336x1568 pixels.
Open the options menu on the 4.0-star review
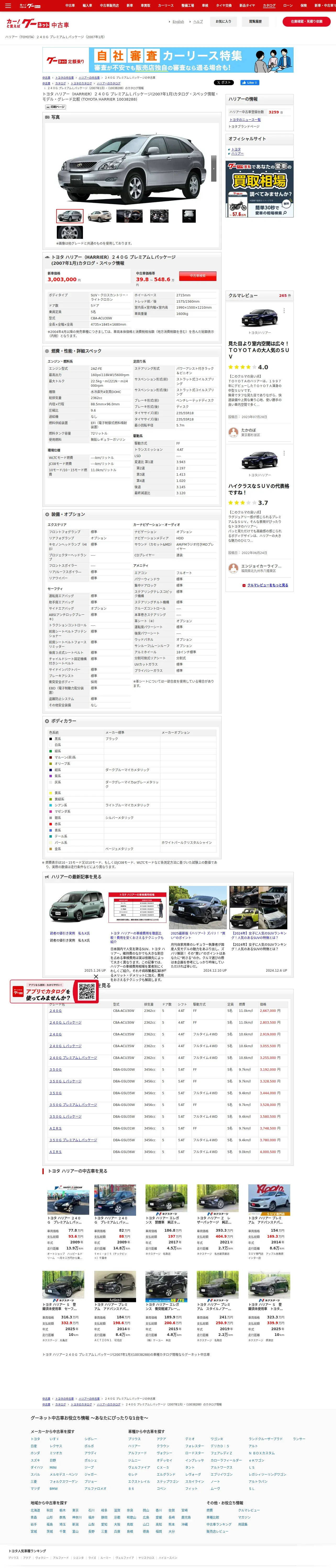(x=284, y=310)
